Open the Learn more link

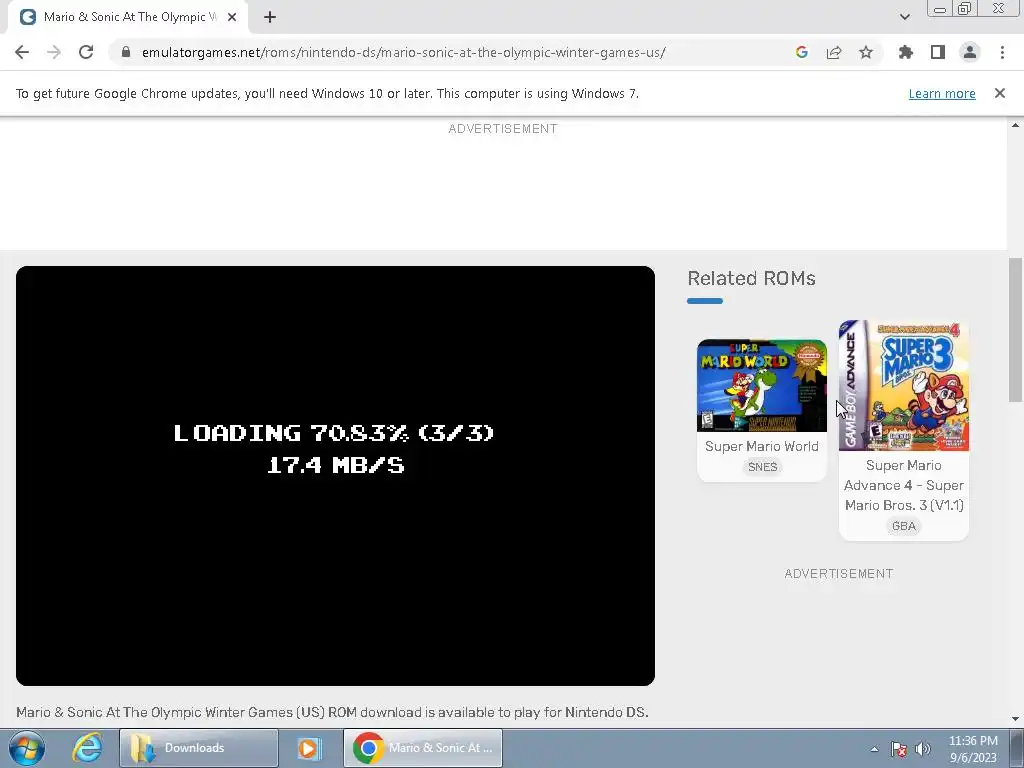point(942,93)
